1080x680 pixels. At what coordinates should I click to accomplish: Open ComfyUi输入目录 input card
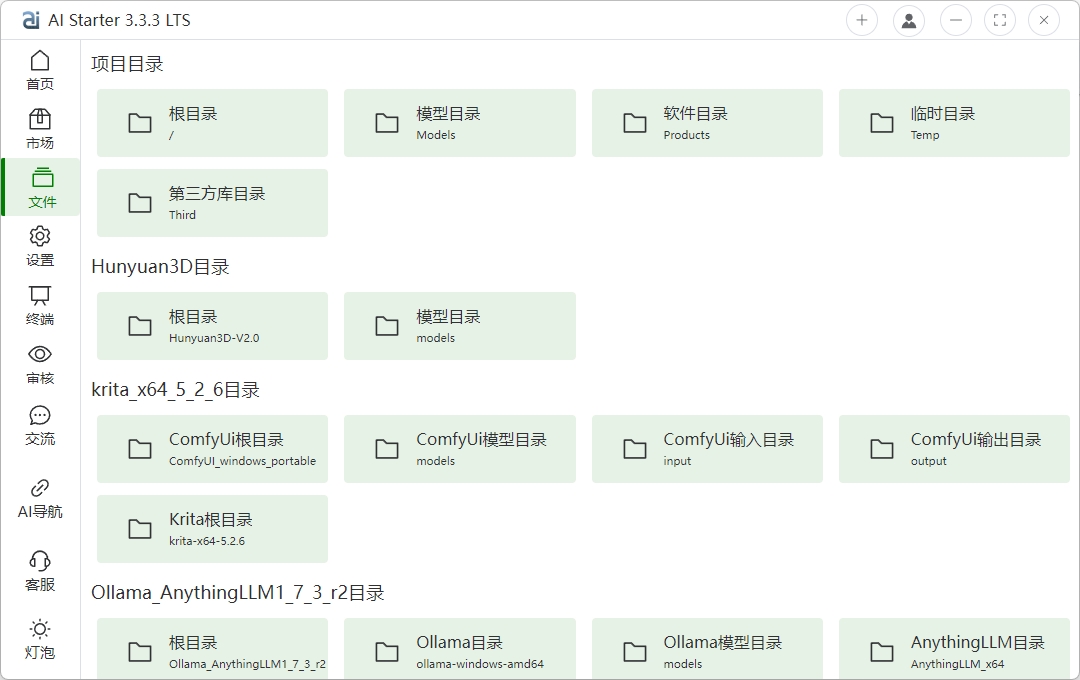point(707,449)
